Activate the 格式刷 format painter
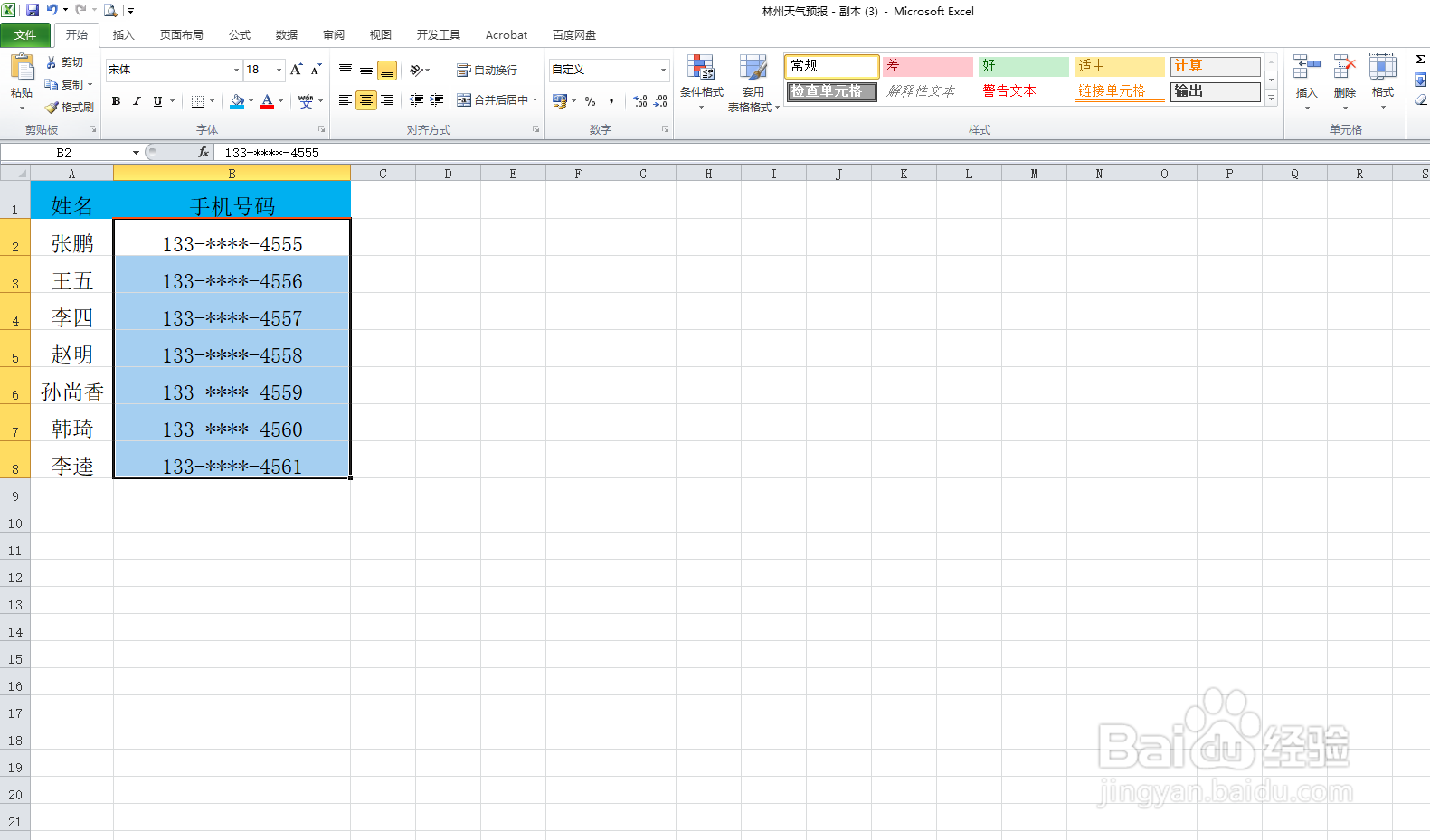Image resolution: width=1430 pixels, height=840 pixels. pos(70,107)
